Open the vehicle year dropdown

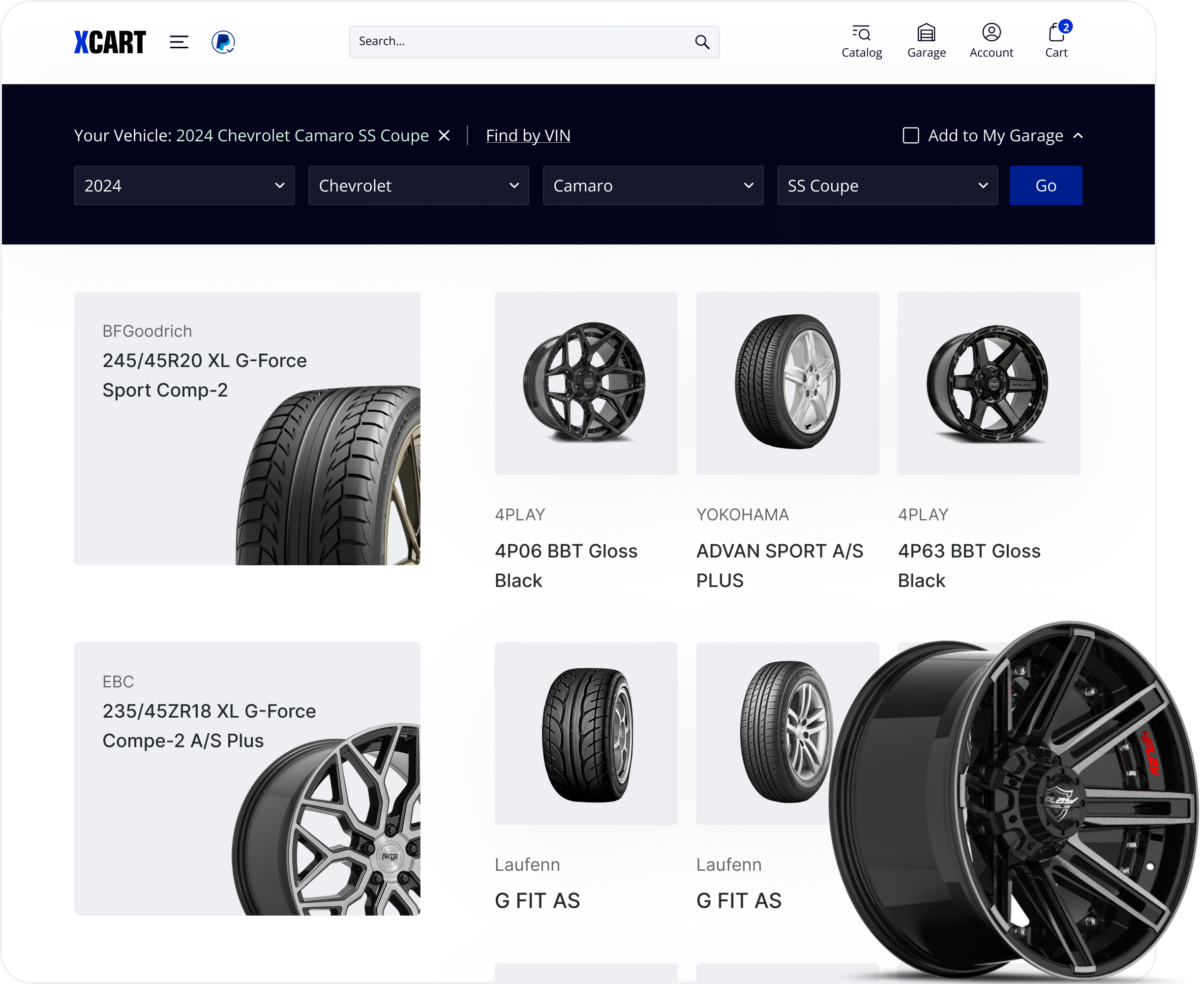click(183, 185)
